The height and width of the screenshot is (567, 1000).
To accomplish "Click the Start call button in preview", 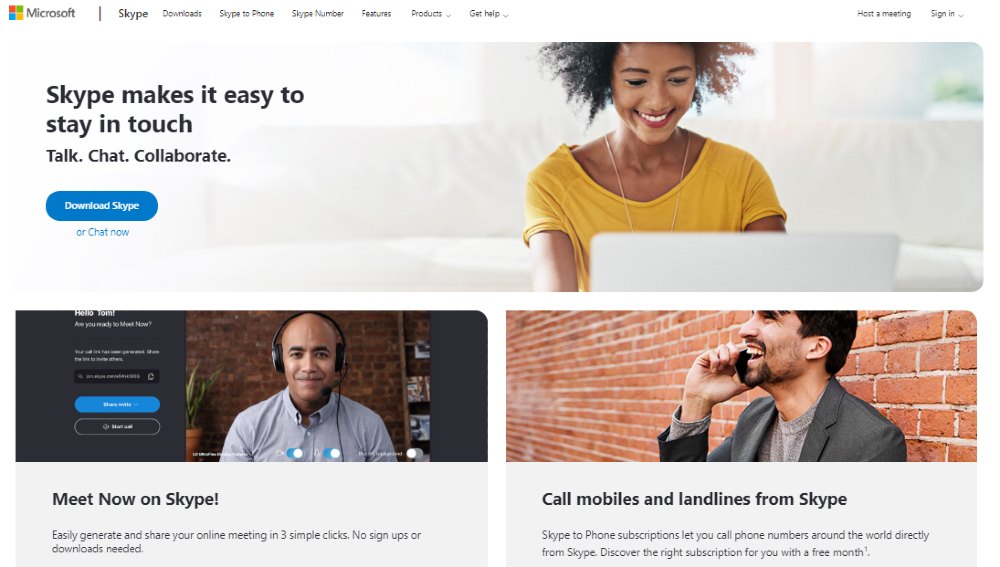I will 117,427.
